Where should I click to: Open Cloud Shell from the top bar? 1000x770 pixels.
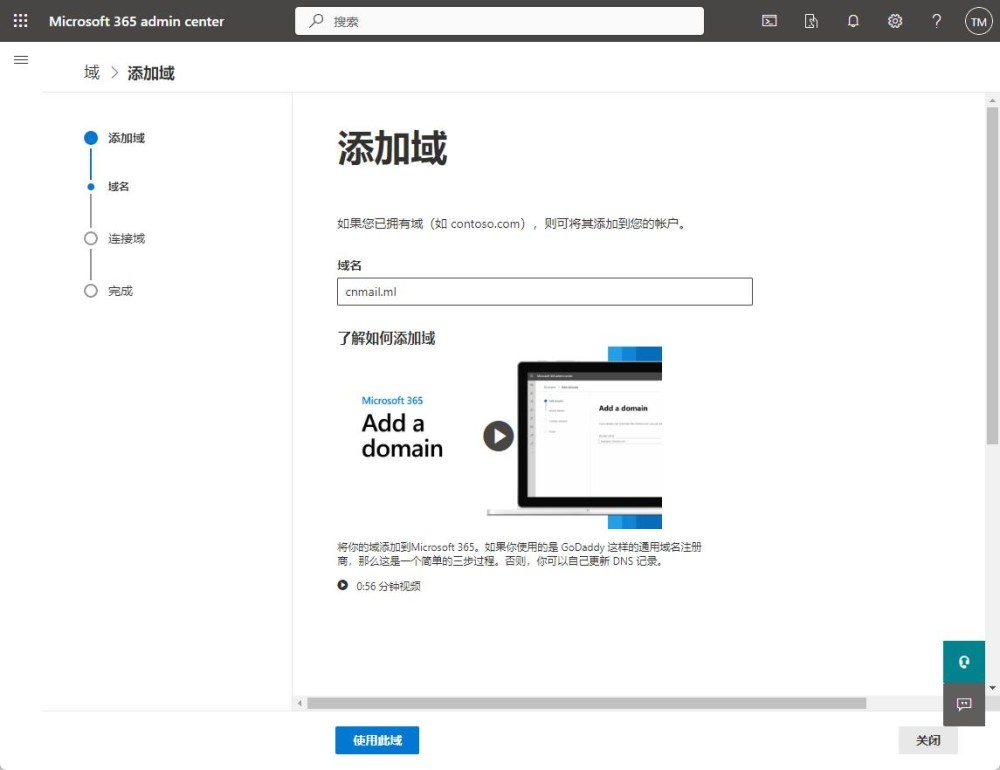coord(769,21)
